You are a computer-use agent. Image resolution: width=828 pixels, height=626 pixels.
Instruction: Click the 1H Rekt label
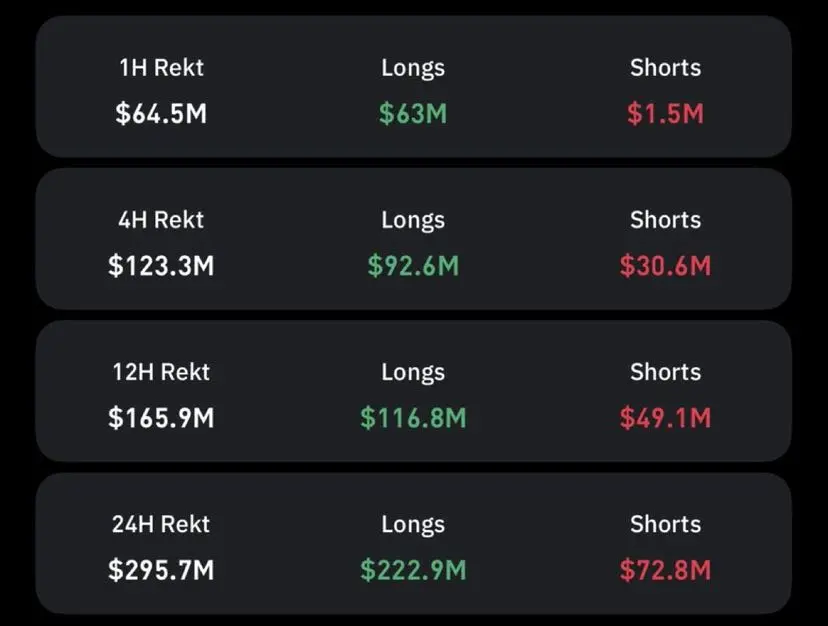coord(161,68)
